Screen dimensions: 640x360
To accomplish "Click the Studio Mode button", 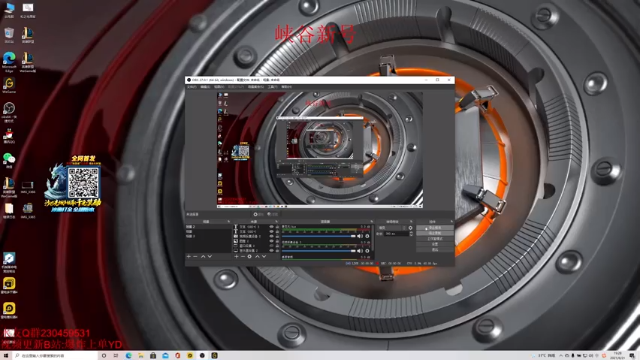I will [x=435, y=239].
